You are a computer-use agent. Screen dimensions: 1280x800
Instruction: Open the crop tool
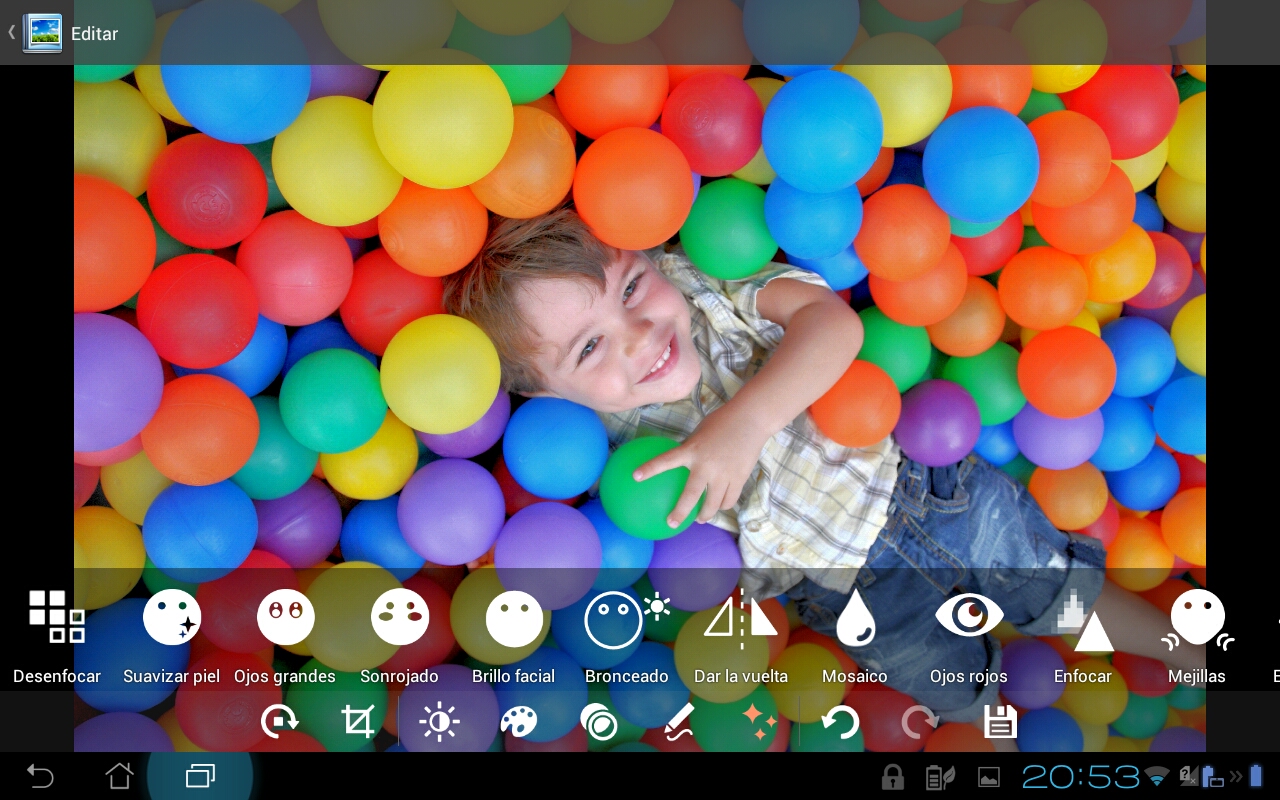[x=358, y=721]
